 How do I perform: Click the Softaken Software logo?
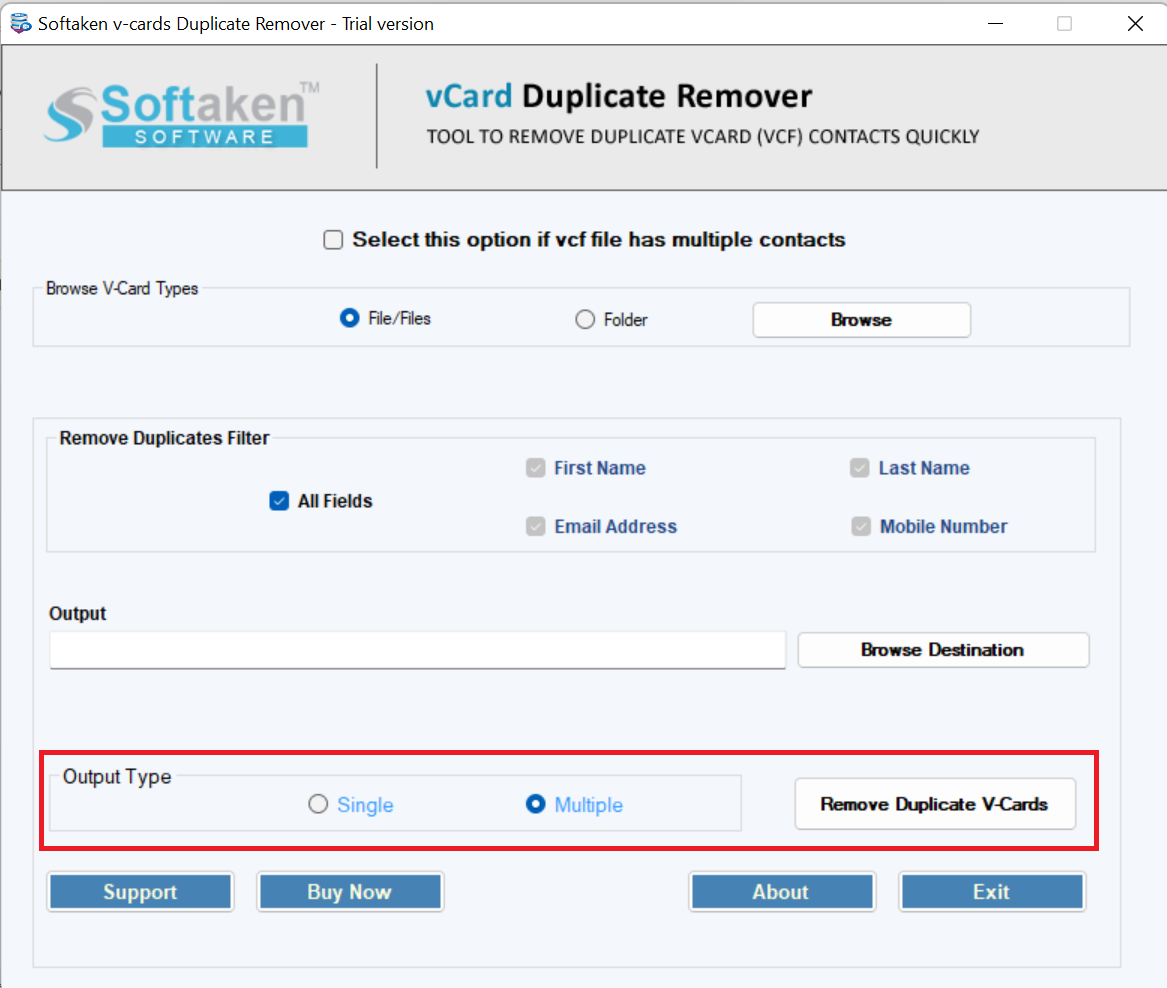[181, 115]
